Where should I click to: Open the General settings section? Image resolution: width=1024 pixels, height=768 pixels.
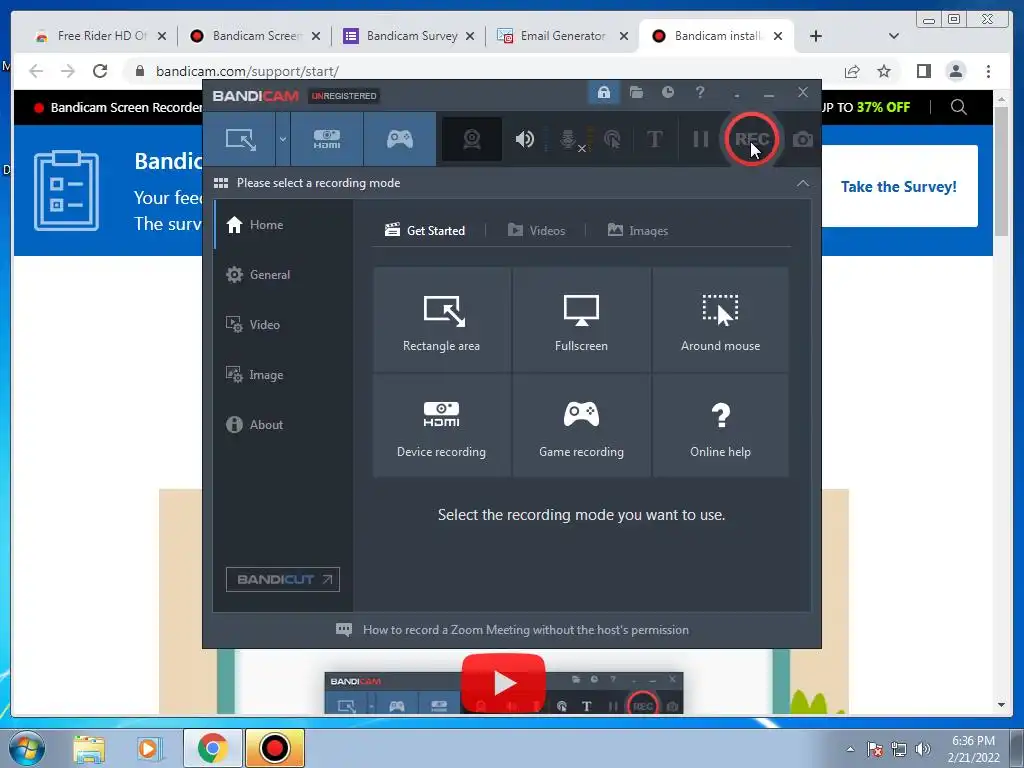point(283,275)
